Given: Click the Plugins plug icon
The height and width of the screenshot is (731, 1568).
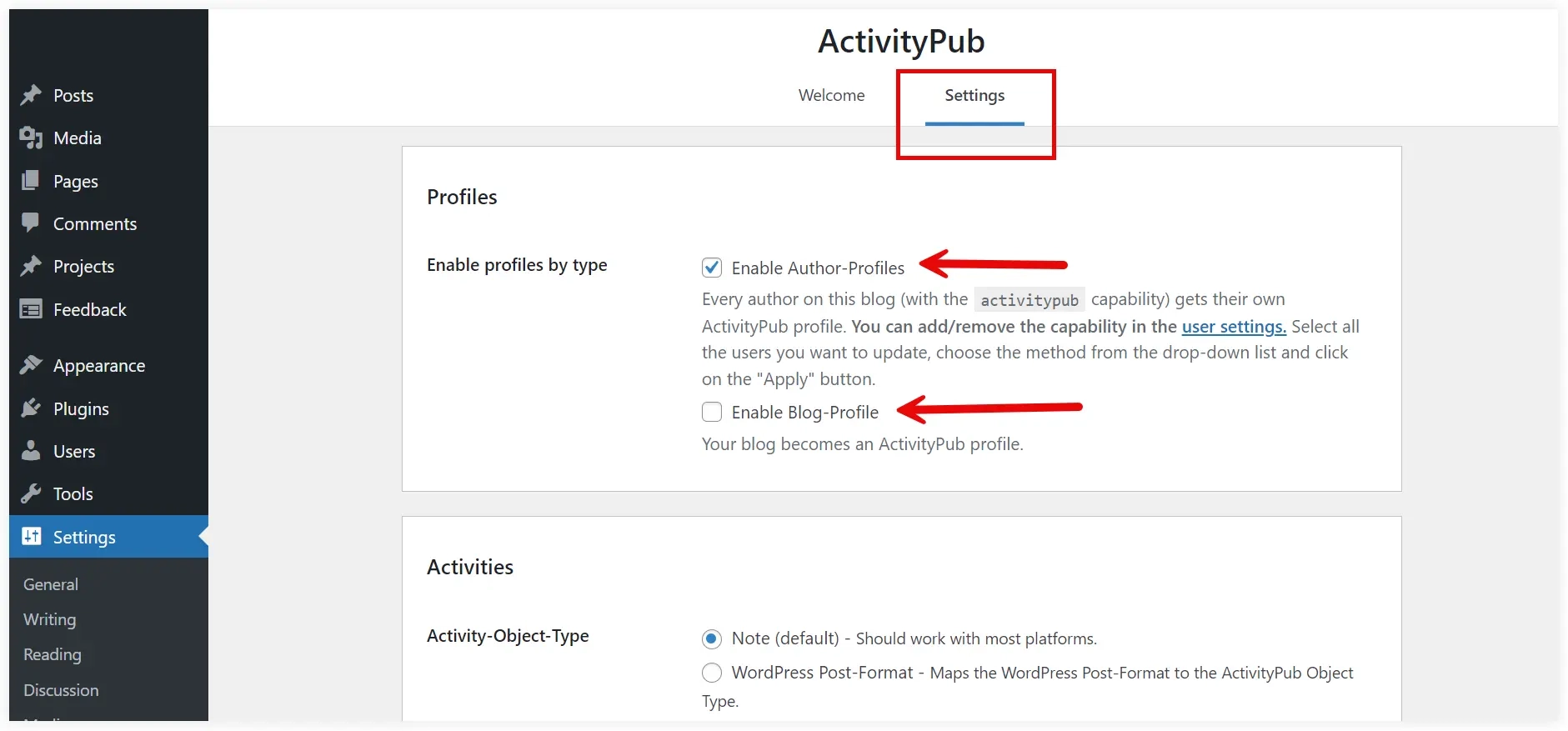Looking at the screenshot, I should tap(31, 408).
